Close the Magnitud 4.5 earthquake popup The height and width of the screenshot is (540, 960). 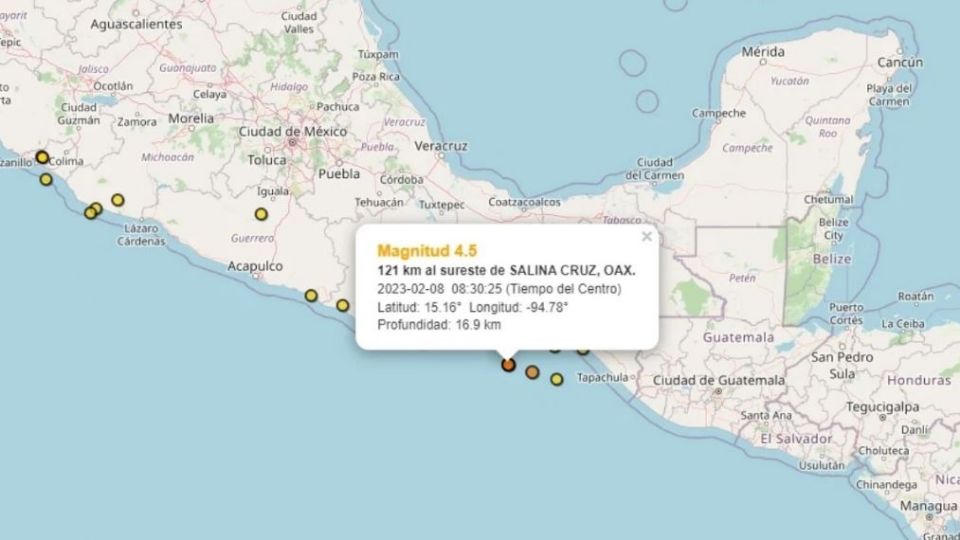click(646, 237)
